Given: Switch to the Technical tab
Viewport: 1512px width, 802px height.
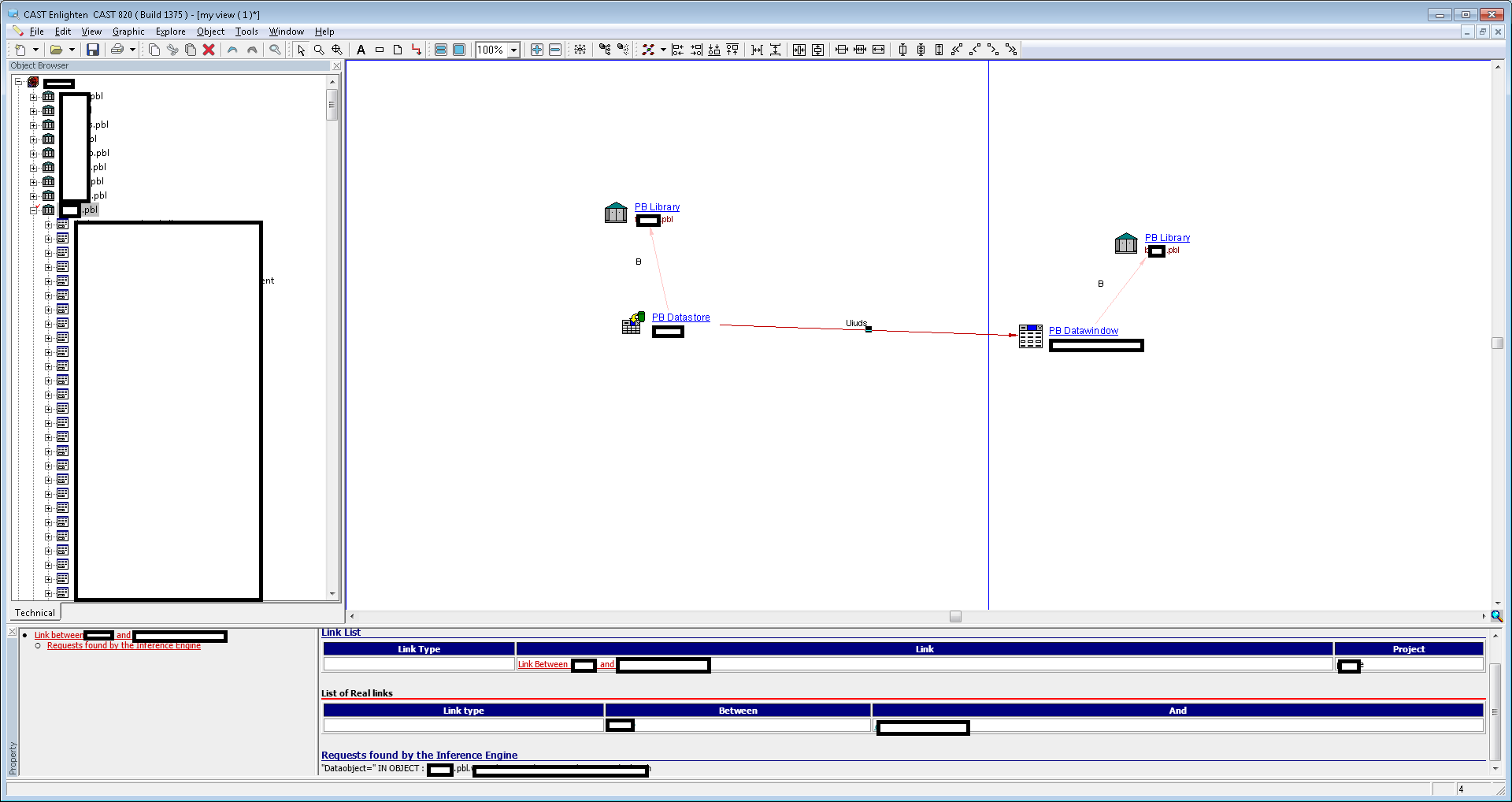Looking at the screenshot, I should [35, 613].
